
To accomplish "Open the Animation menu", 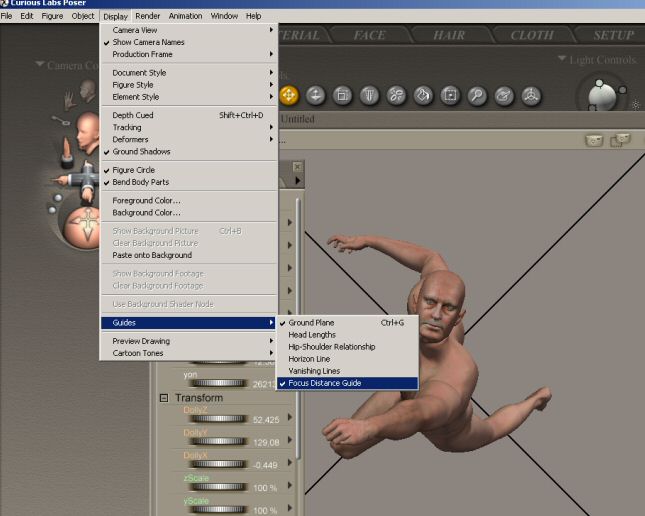I will pyautogui.click(x=185, y=16).
